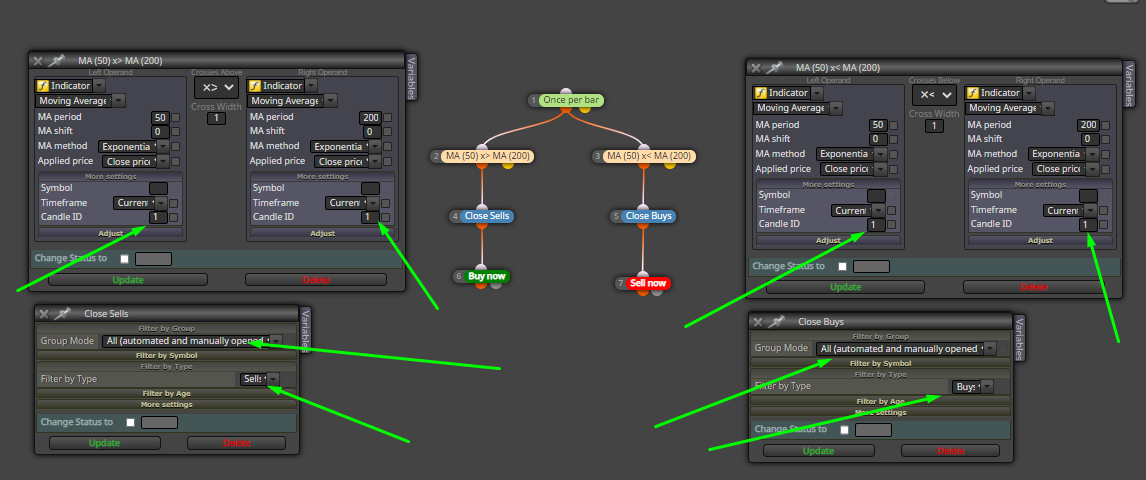Pin the Close Buys panel

click(776, 321)
